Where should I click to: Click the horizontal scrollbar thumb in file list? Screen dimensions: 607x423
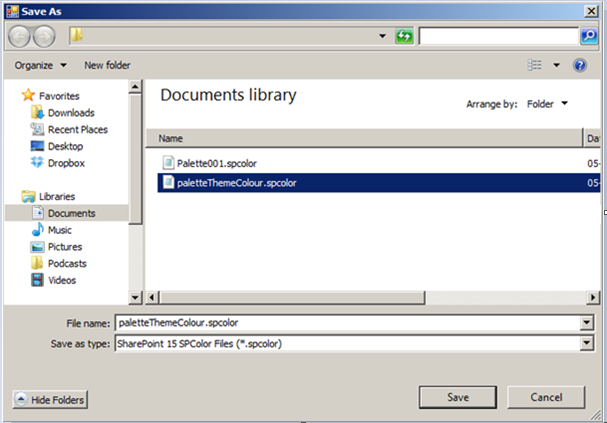click(292, 298)
